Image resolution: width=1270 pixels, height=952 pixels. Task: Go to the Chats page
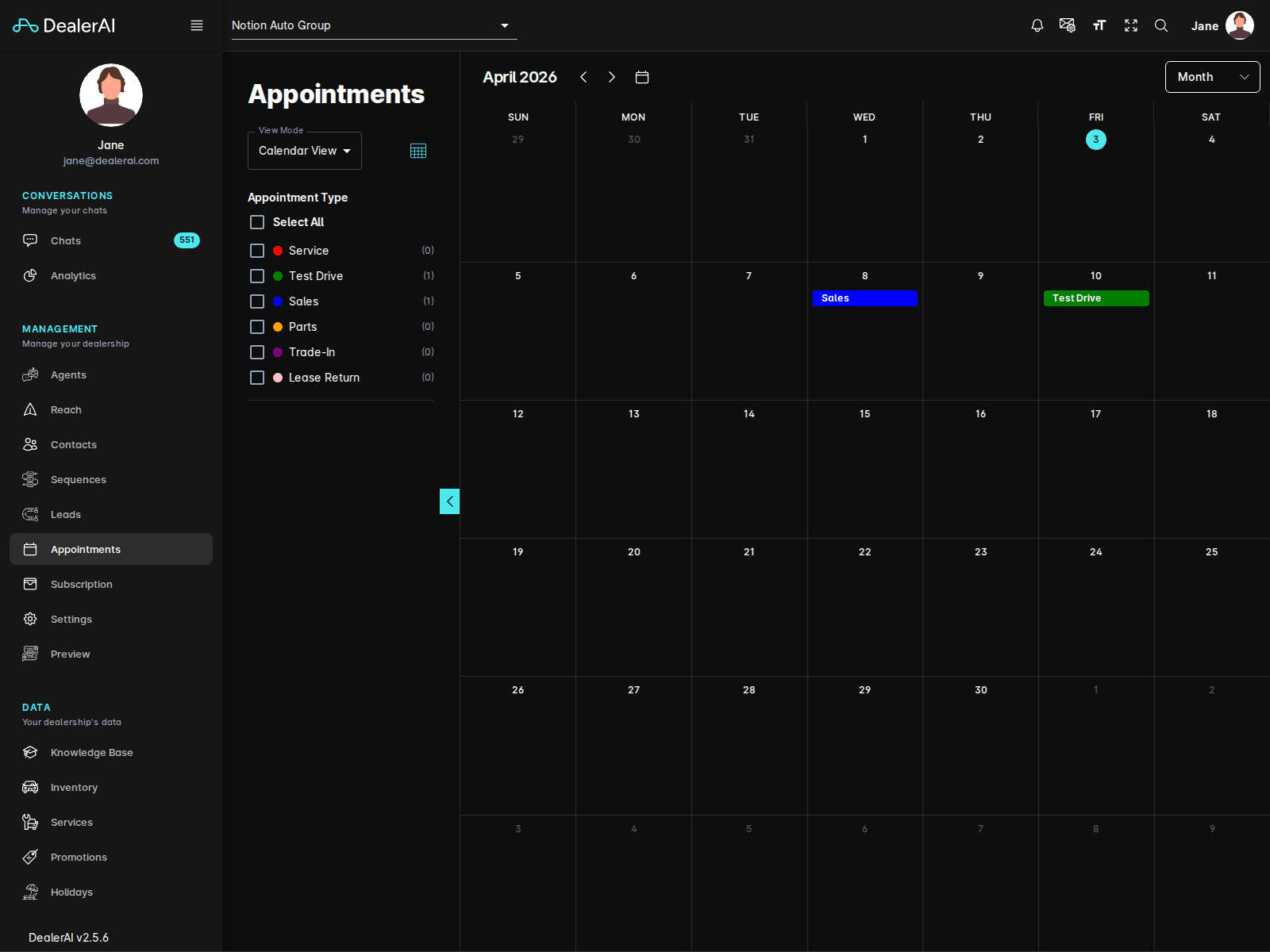point(65,240)
